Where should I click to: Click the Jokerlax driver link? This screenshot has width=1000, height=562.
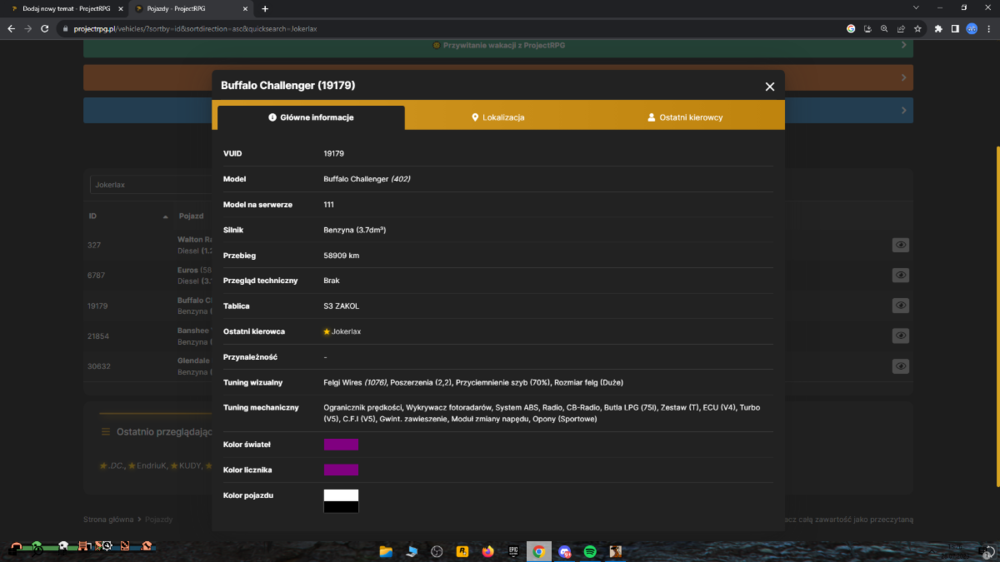[346, 332]
